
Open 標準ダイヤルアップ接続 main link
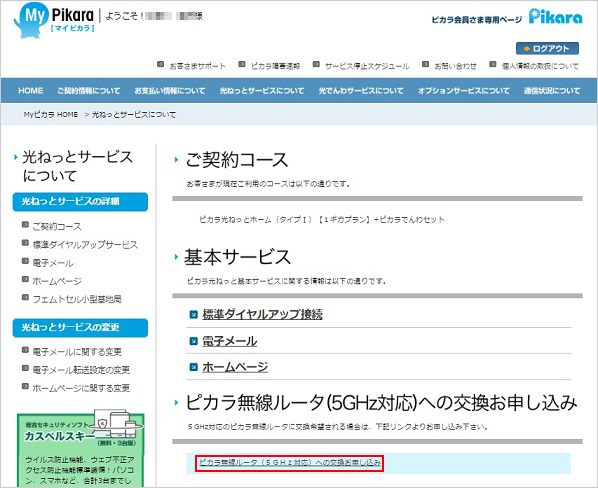[262, 314]
